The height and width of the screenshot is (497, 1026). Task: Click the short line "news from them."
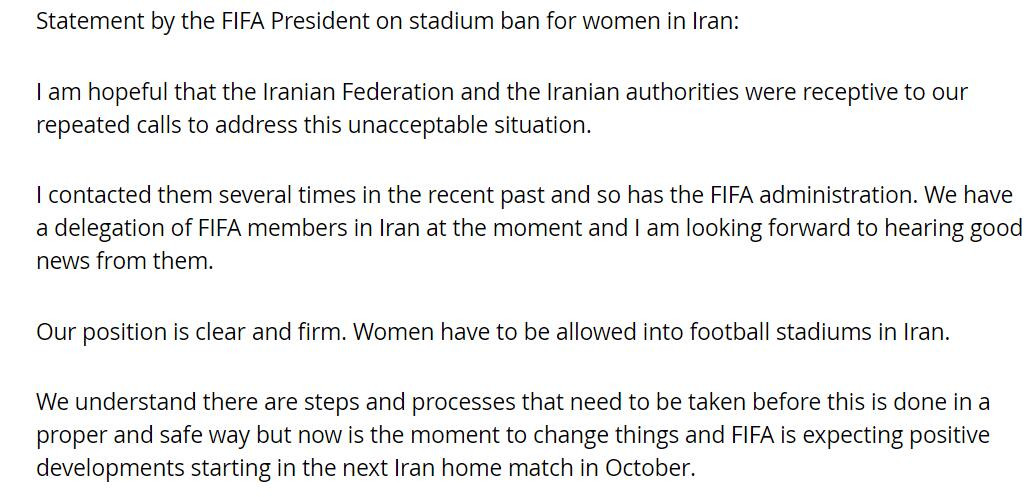pyautogui.click(x=124, y=263)
